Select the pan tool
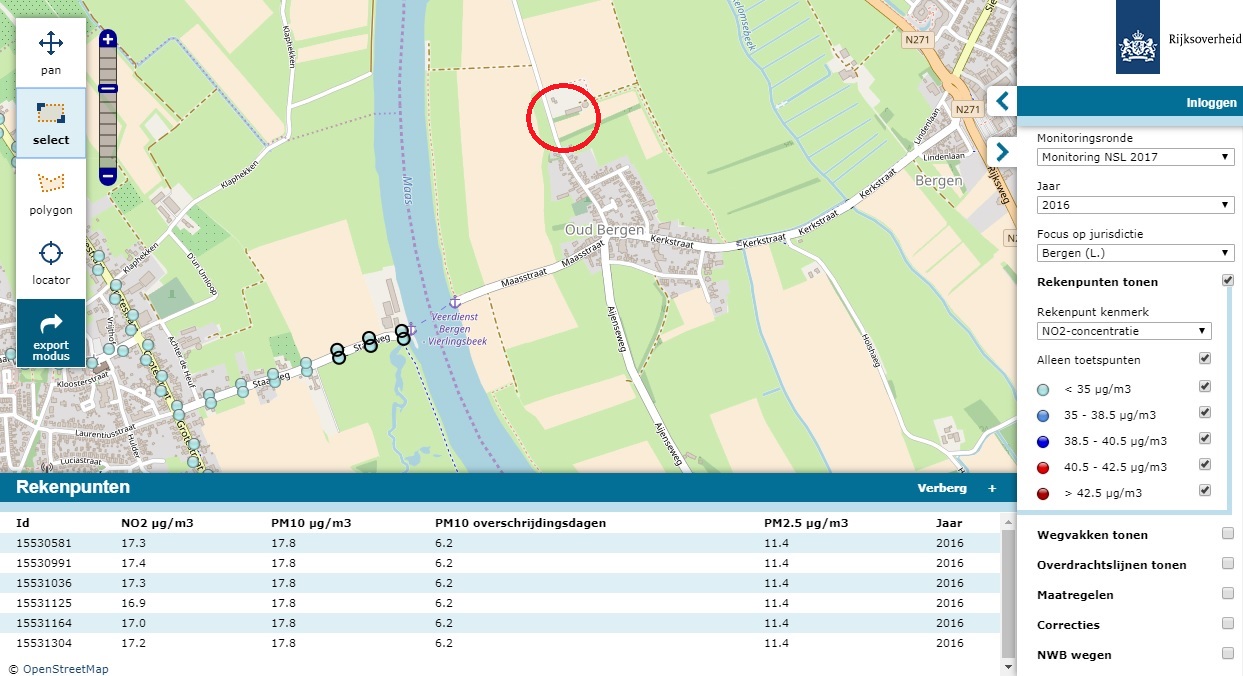Image resolution: width=1243 pixels, height=676 pixels. point(51,53)
